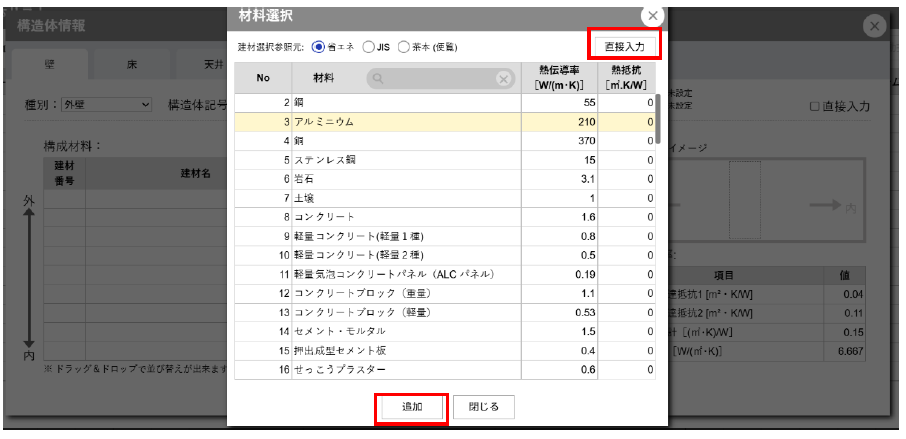Close the 構造体情報 window with X icon

pos(875,27)
